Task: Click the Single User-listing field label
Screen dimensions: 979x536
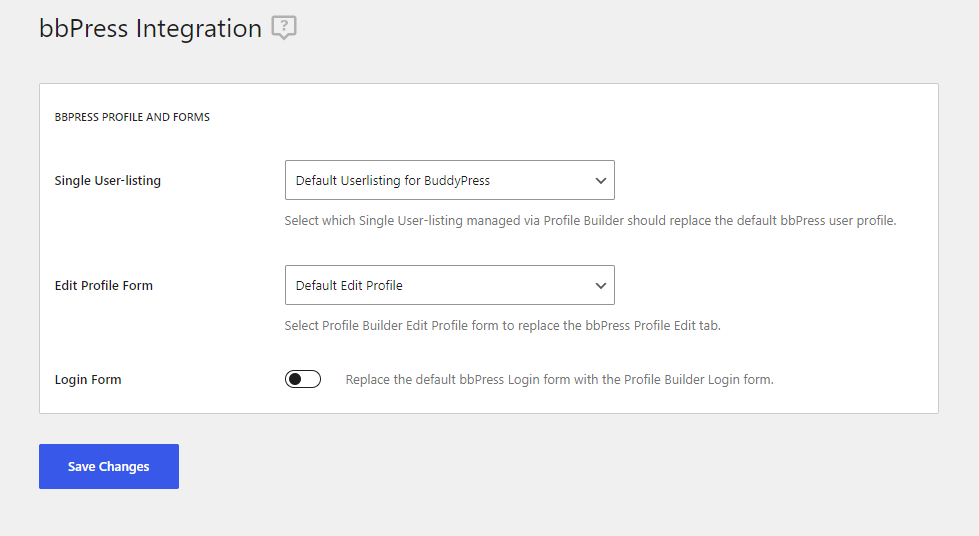Action: coord(107,181)
